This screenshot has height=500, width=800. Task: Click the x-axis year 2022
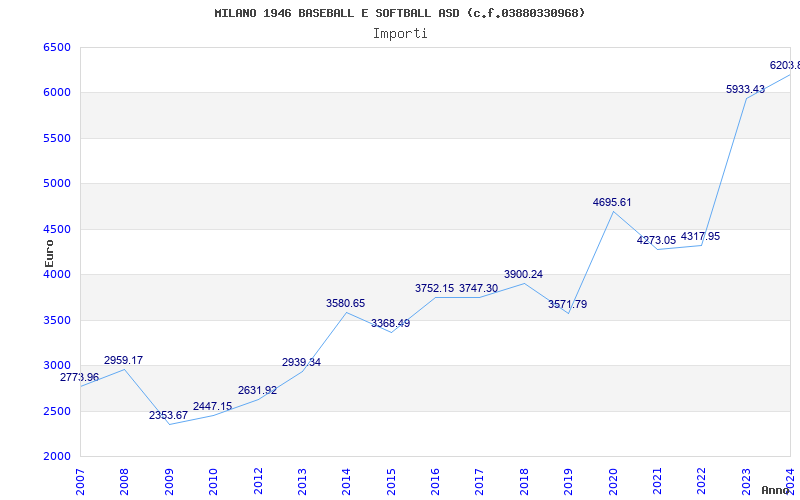702,481
